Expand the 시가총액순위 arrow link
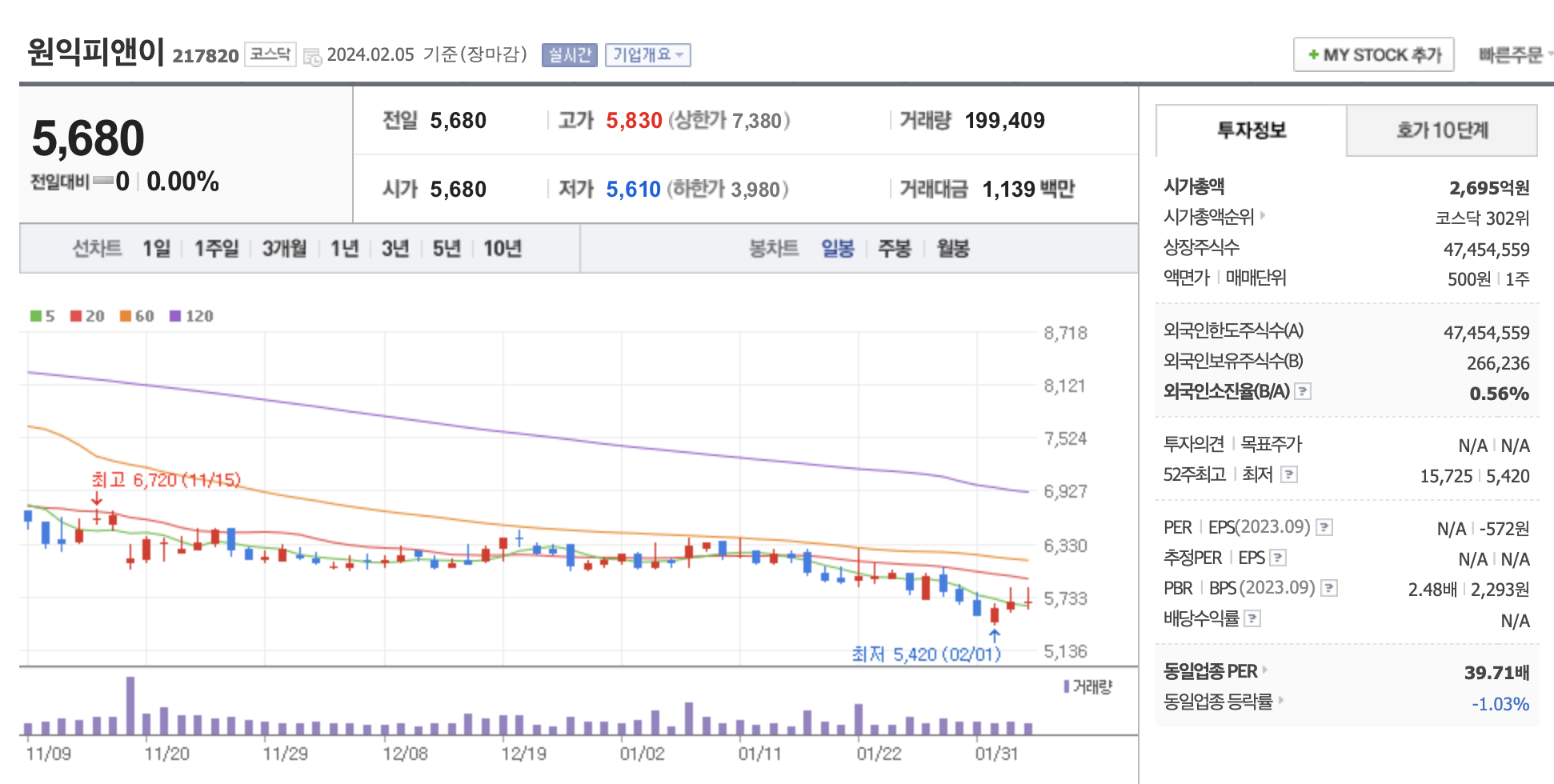Image resolution: width=1554 pixels, height=784 pixels. click(x=1263, y=215)
